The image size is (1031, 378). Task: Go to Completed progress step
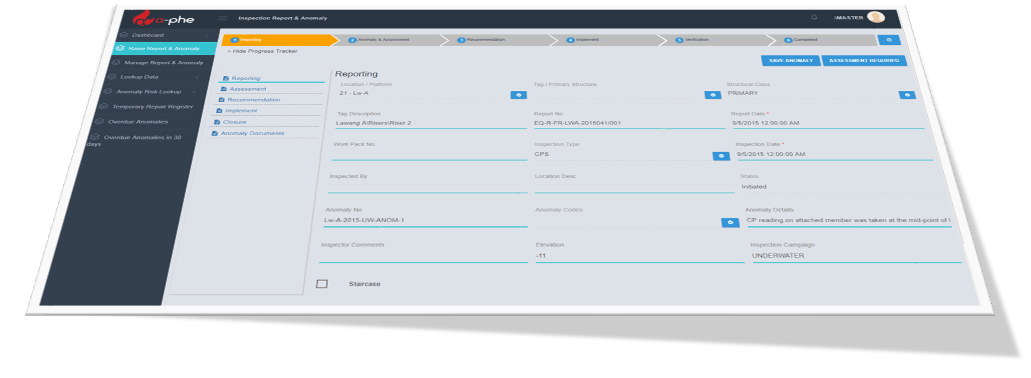coord(823,40)
